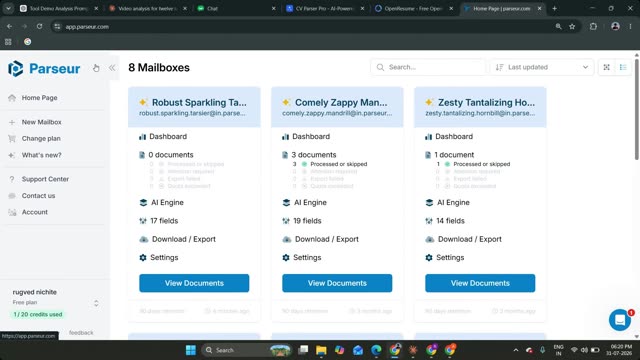Open Windows Start menu
The width and height of the screenshot is (640, 360).
click(x=191, y=350)
